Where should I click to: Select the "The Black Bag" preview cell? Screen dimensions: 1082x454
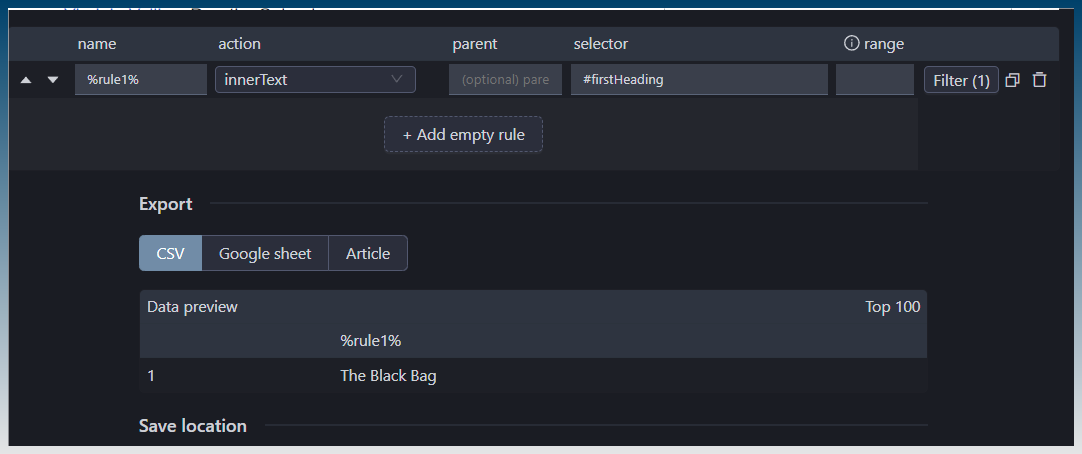click(388, 376)
